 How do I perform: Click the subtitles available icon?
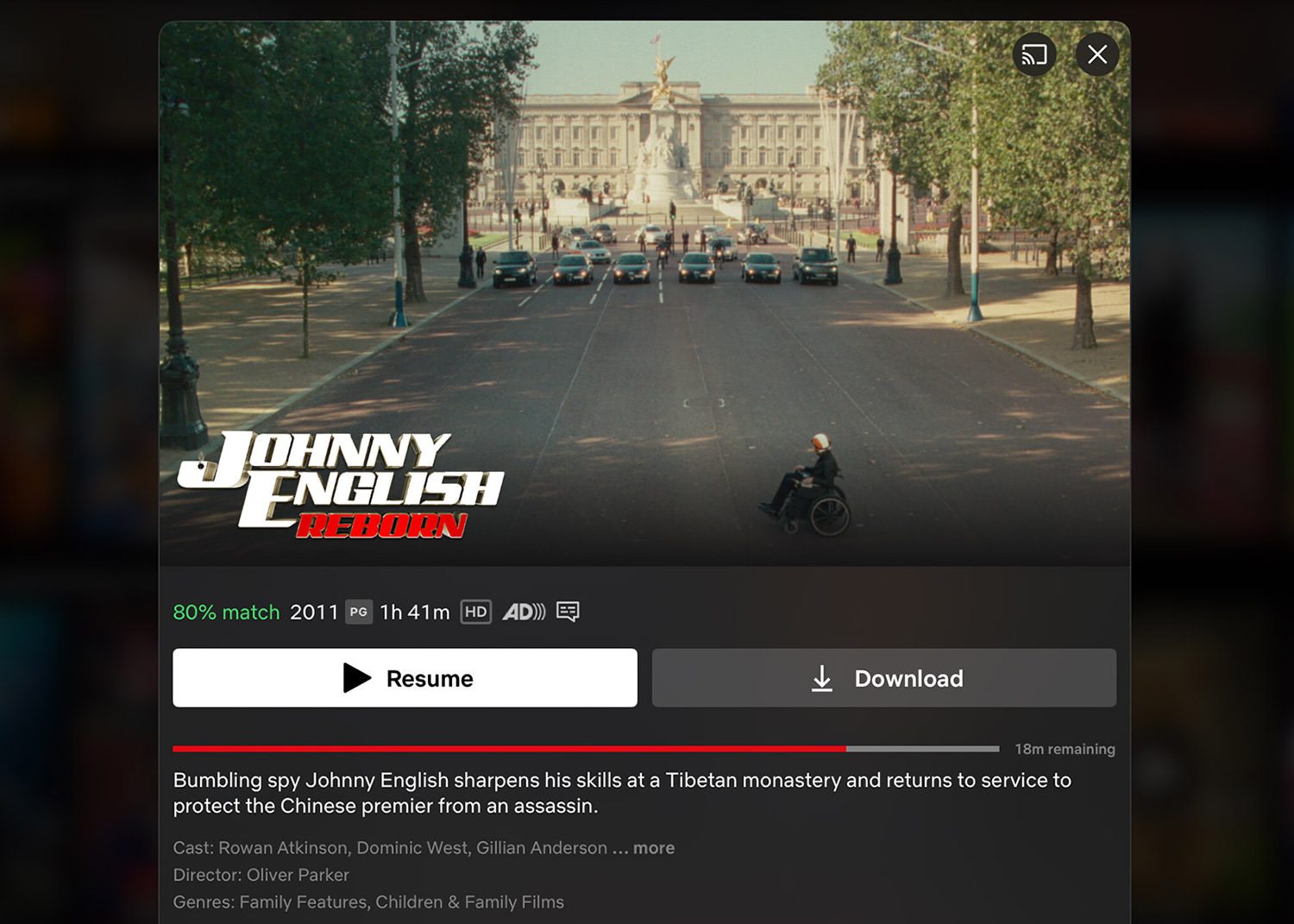[568, 612]
